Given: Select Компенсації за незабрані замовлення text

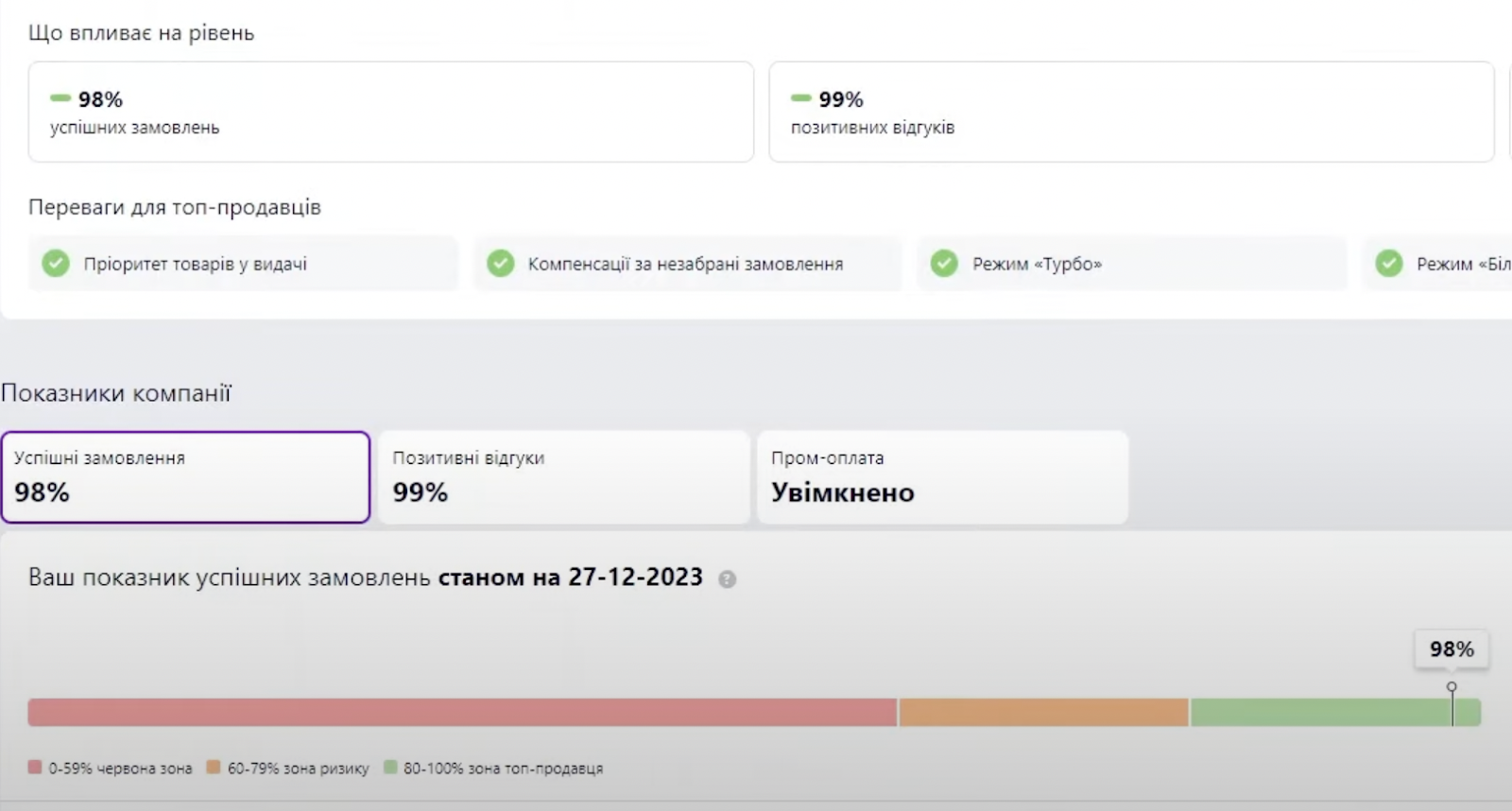Looking at the screenshot, I should [685, 264].
